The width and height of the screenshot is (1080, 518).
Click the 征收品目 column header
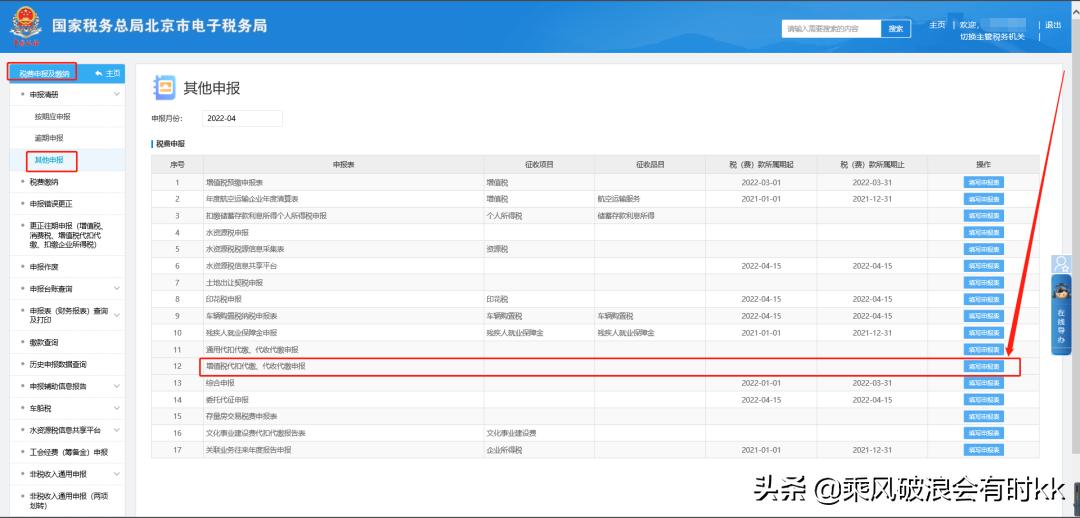pyautogui.click(x=650, y=165)
